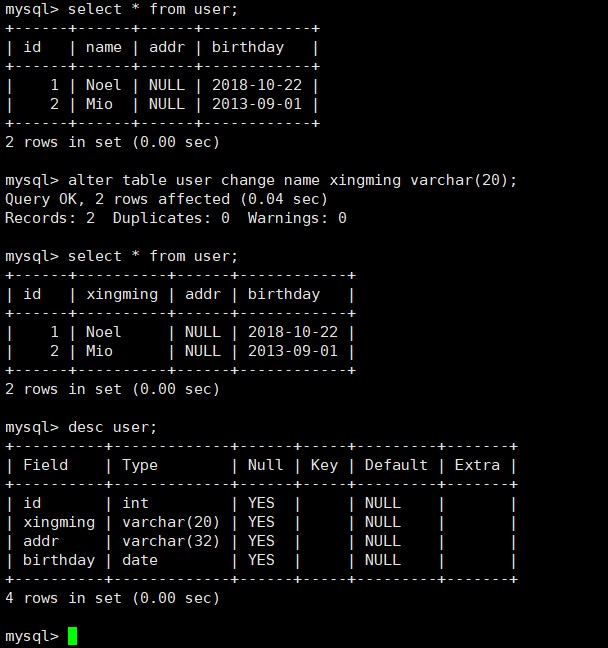Click the "varchar(32)" type cell
Viewport: 608px width, 648px height.
coord(171,541)
